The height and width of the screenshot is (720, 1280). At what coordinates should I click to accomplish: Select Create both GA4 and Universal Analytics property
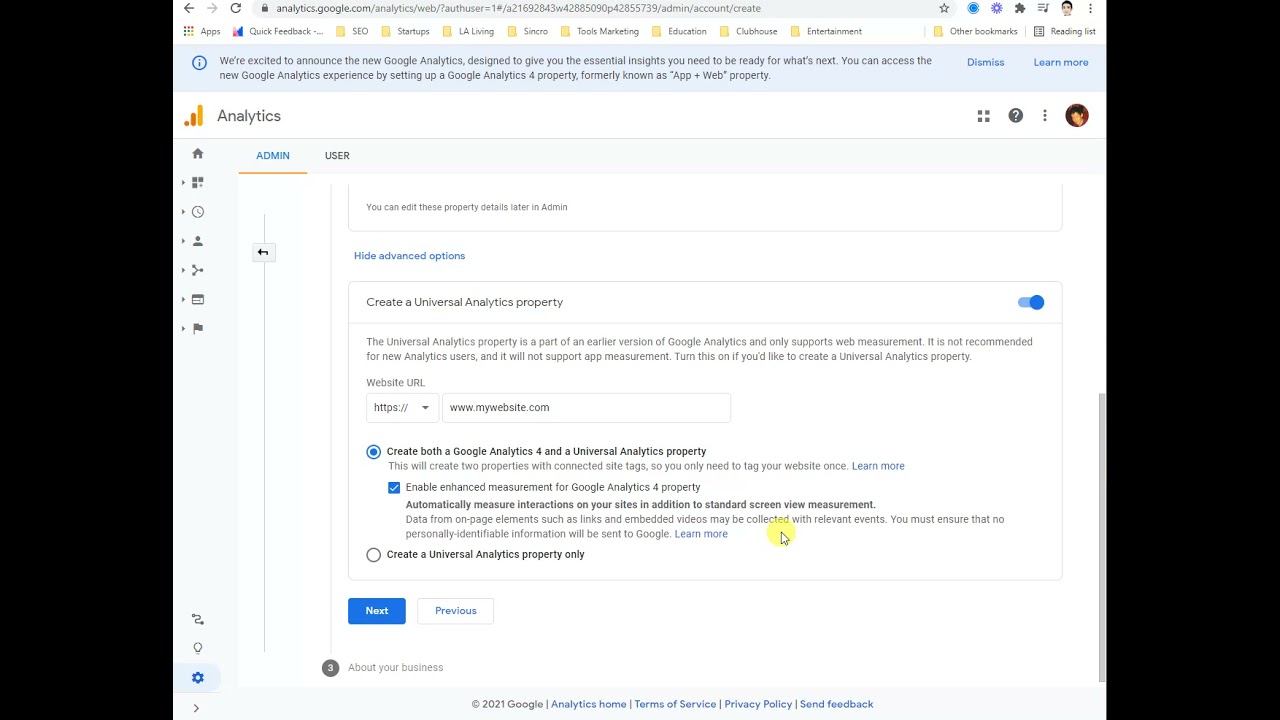pos(373,452)
